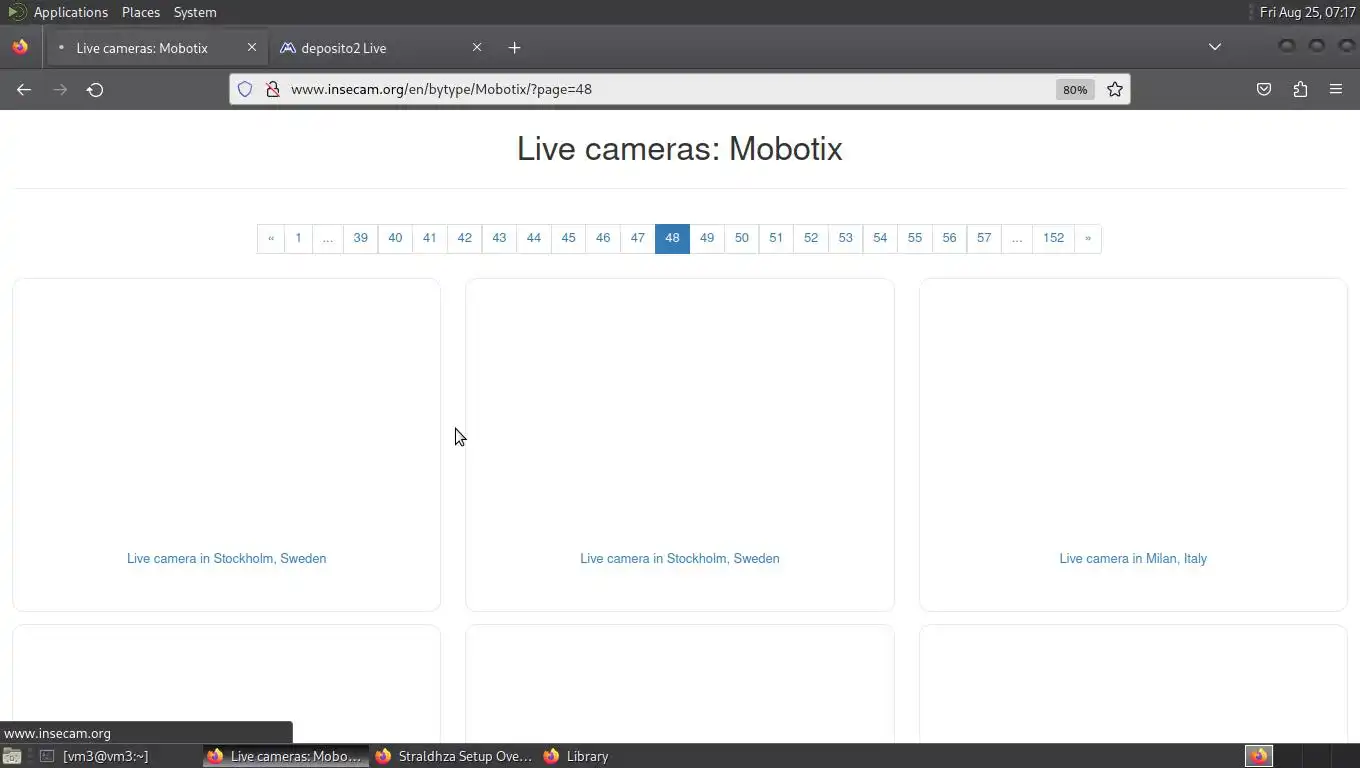Go to pagination page 1
1360x768 pixels.
(298, 238)
